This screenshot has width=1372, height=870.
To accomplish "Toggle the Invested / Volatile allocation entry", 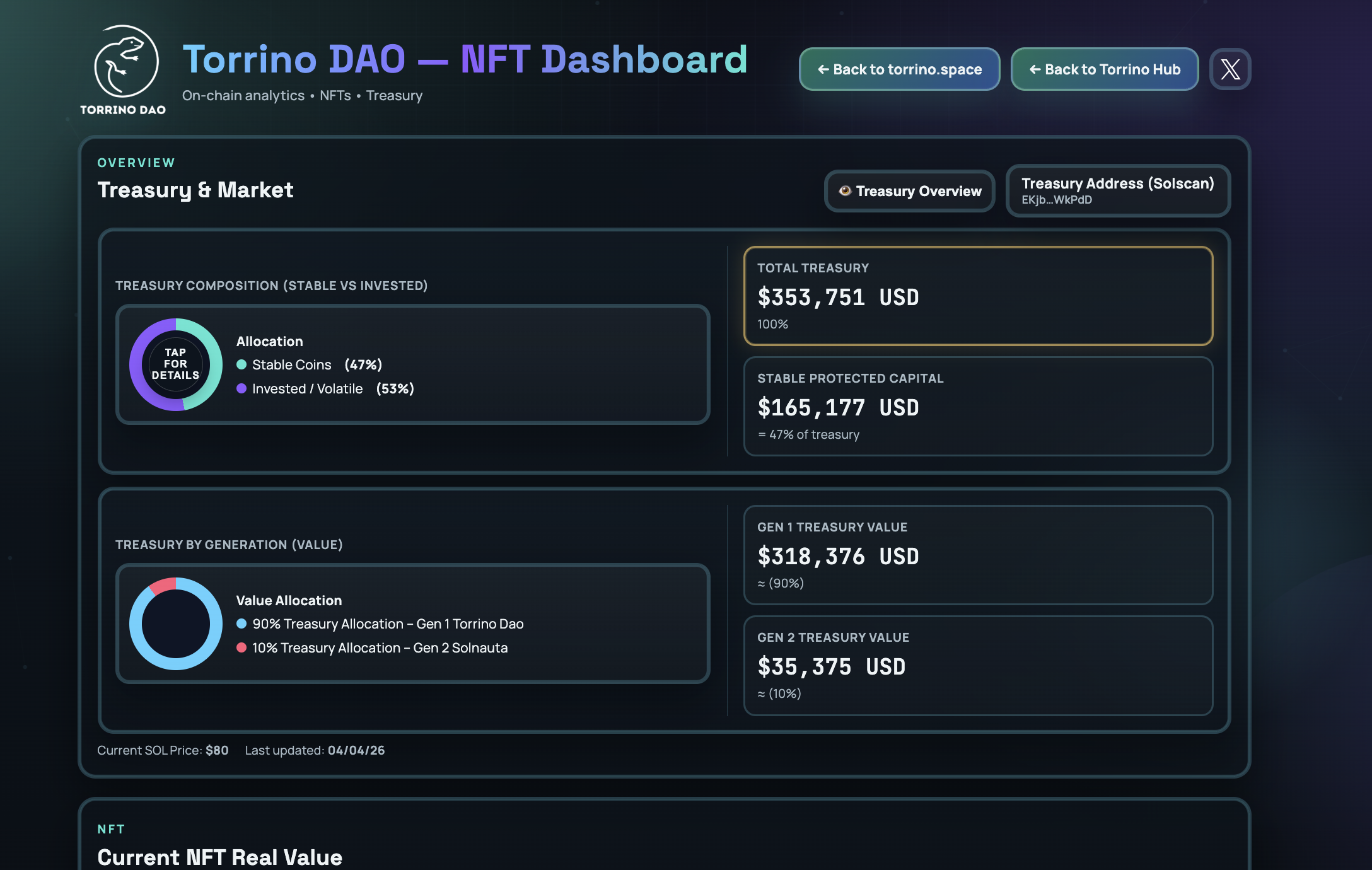I will coord(308,388).
